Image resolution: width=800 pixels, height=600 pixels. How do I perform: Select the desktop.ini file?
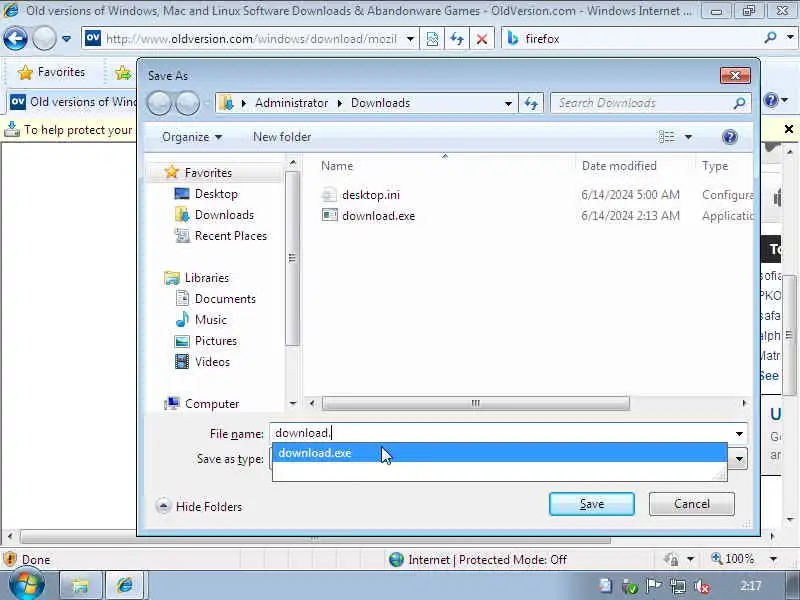(370, 195)
